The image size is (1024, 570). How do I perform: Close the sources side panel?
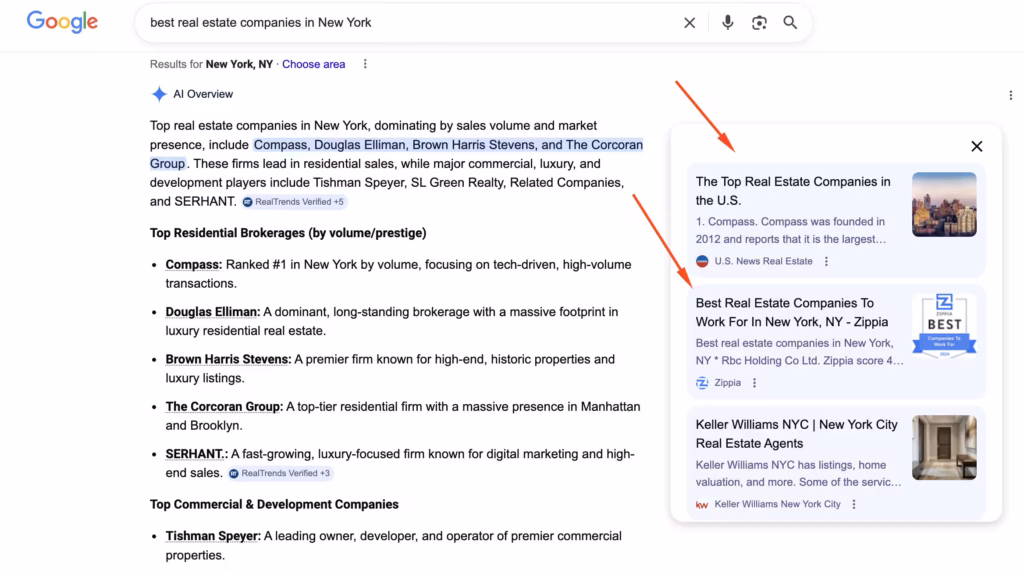[976, 146]
